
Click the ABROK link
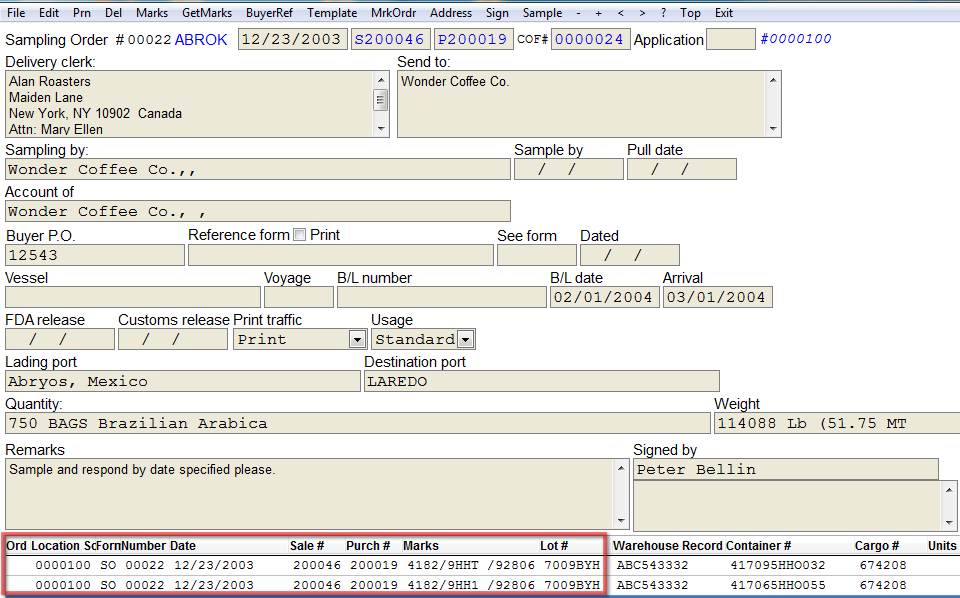[201, 40]
